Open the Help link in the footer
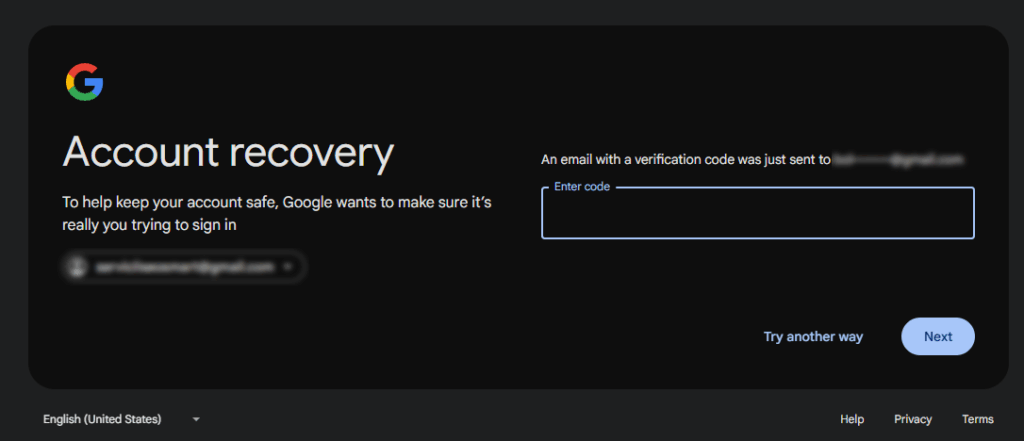Image resolution: width=1024 pixels, height=441 pixels. [x=852, y=419]
